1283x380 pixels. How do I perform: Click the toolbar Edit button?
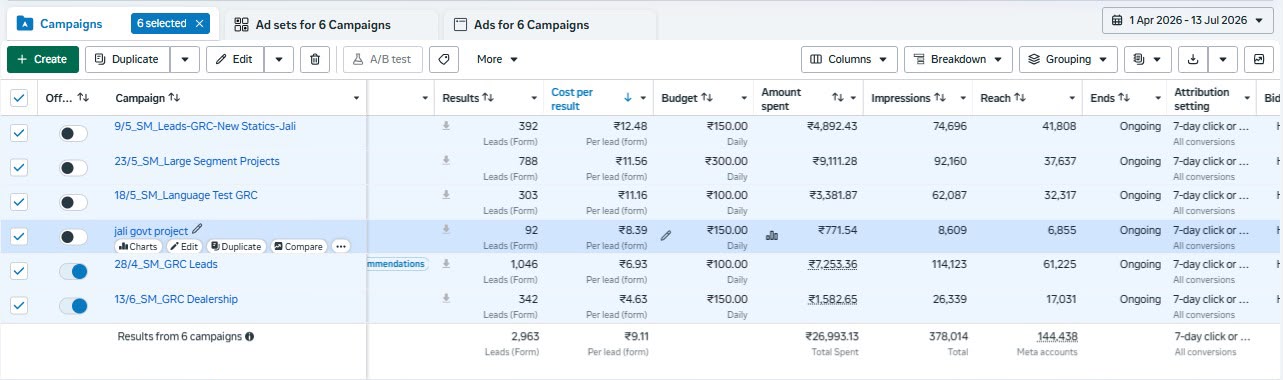point(235,59)
